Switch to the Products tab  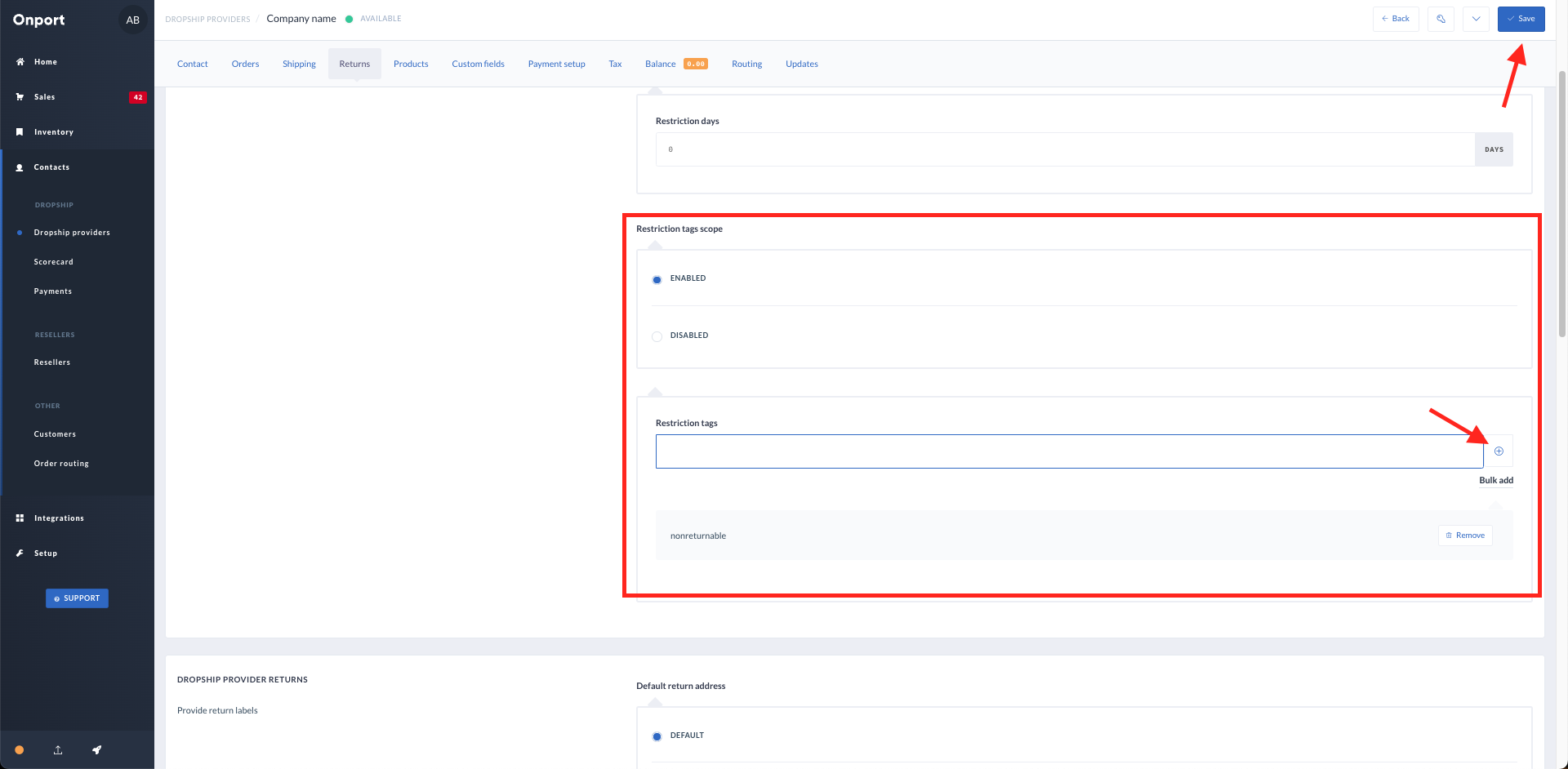411,64
